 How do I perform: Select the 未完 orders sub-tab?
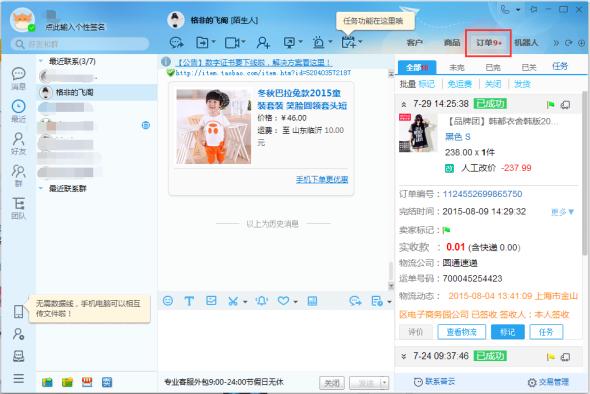pos(457,67)
